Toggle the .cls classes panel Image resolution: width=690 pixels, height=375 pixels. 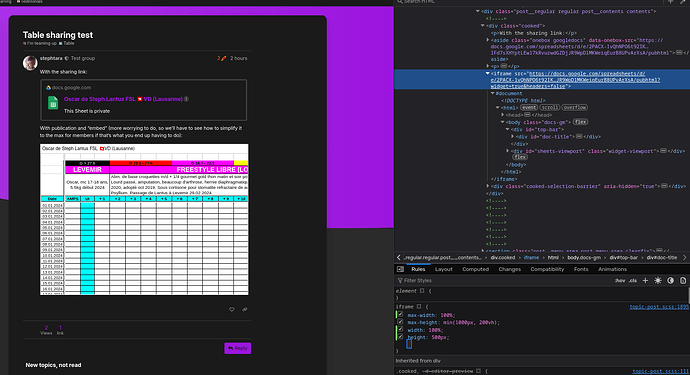(x=632, y=280)
